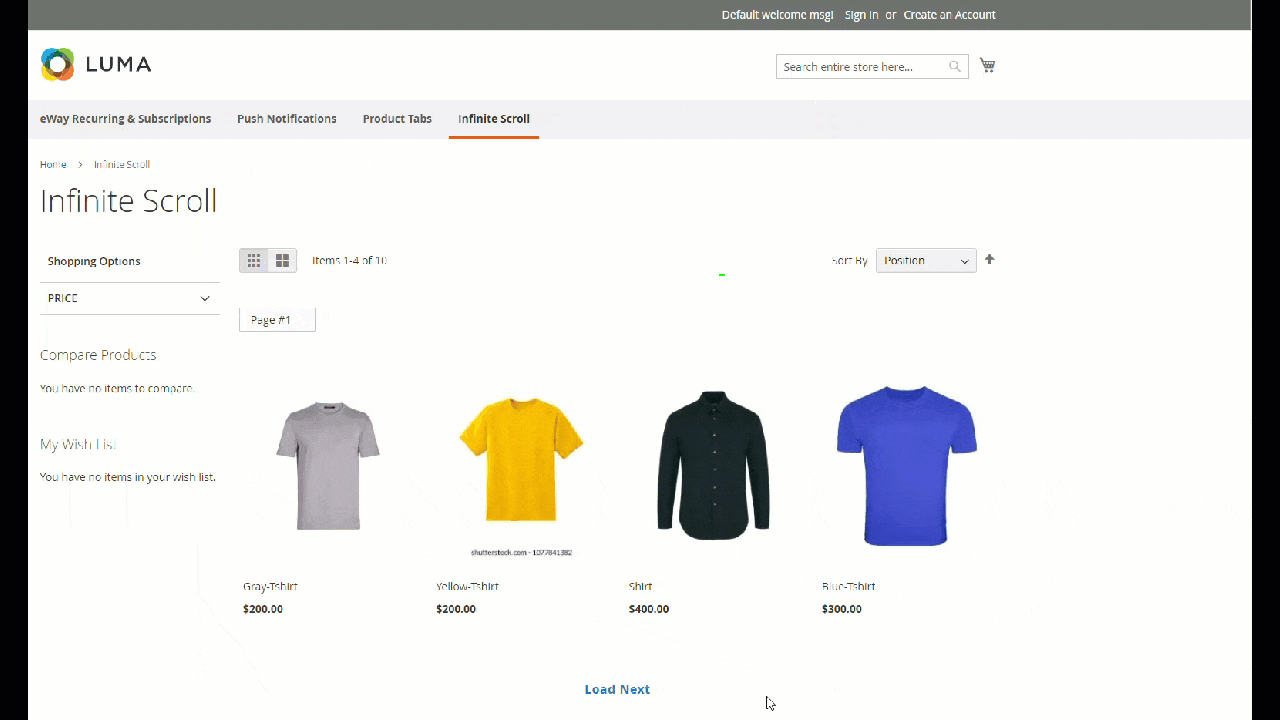The width and height of the screenshot is (1280, 720).
Task: Open the shopping cart icon
Action: tap(987, 64)
